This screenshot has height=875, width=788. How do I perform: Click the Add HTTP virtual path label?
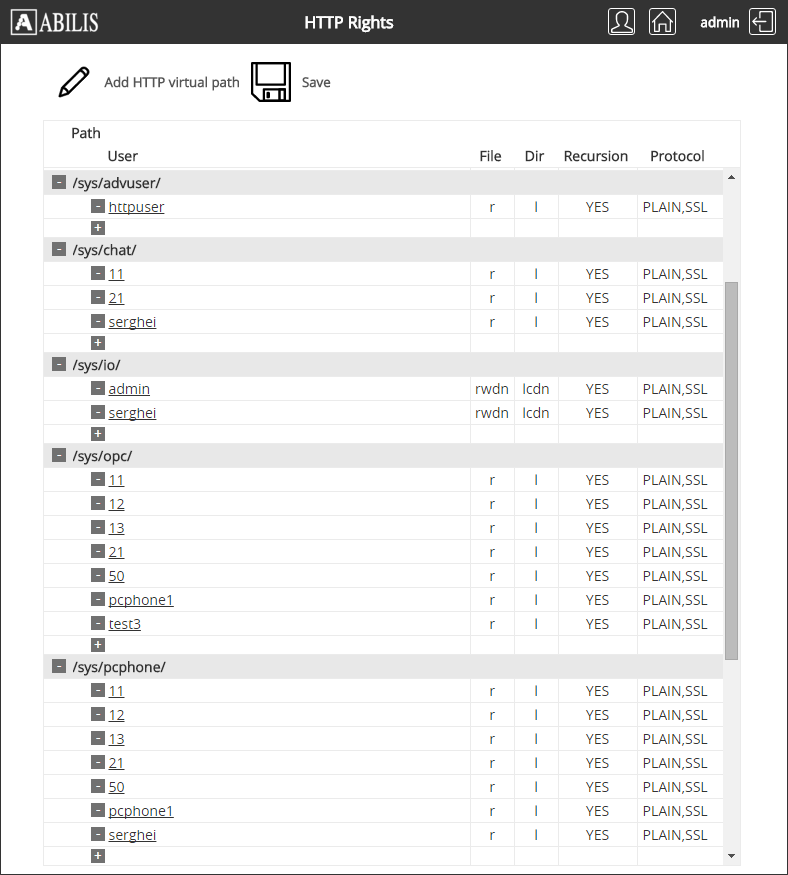172,82
